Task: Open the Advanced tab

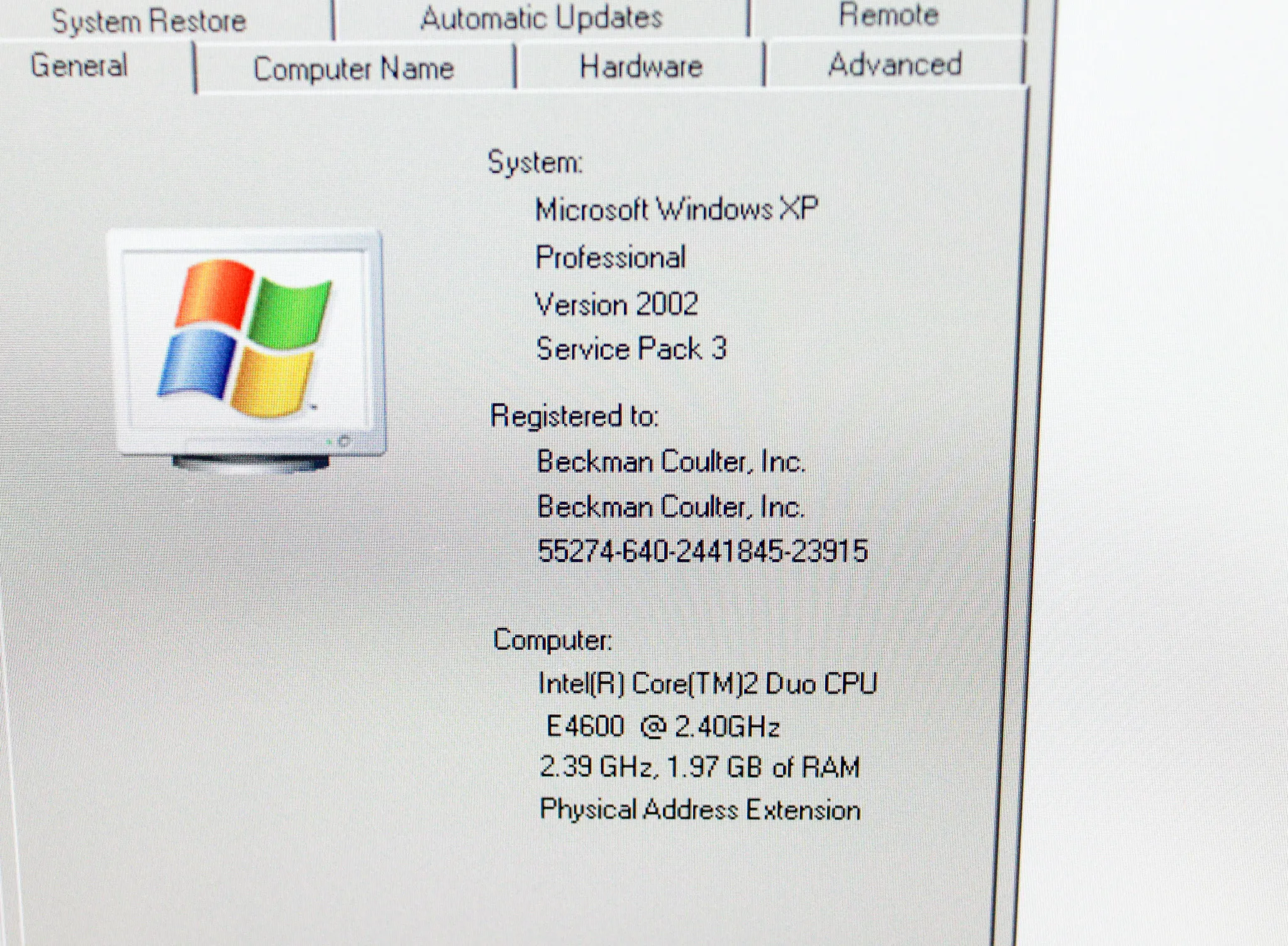Action: coord(894,64)
